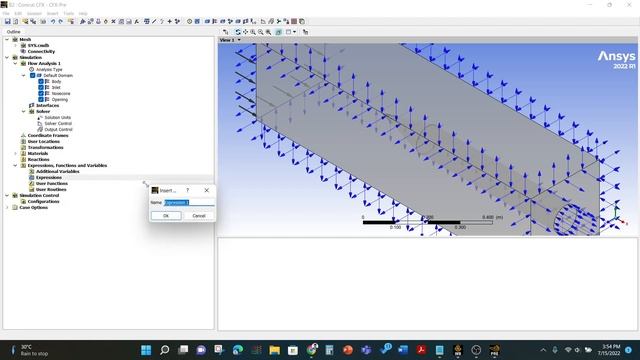Collapse the Mesh tree node
The width and height of the screenshot is (640, 360).
tap(7, 40)
